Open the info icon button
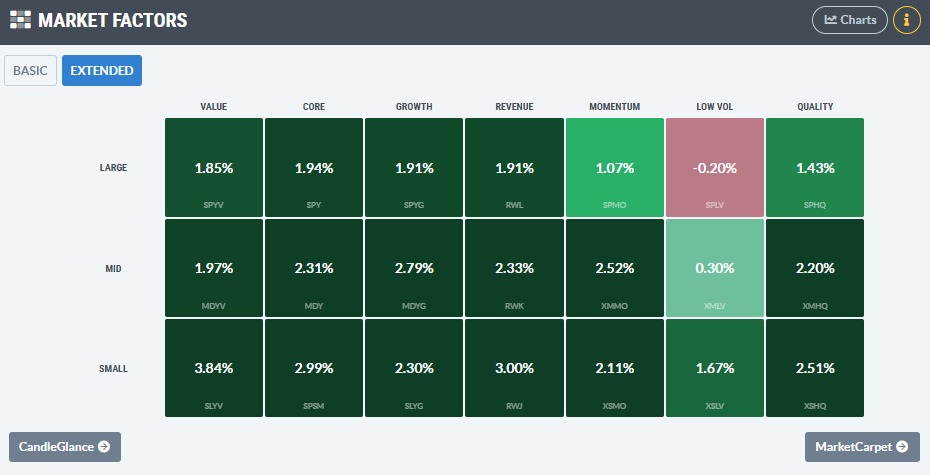 click(906, 20)
